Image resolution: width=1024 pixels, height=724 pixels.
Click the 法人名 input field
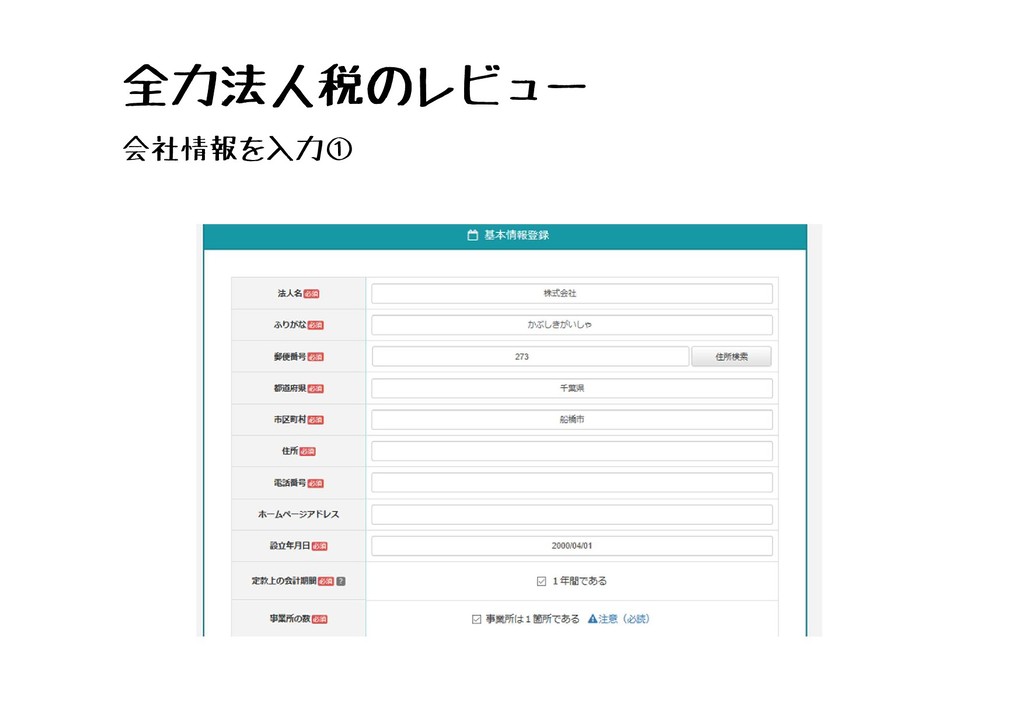[x=571, y=293]
